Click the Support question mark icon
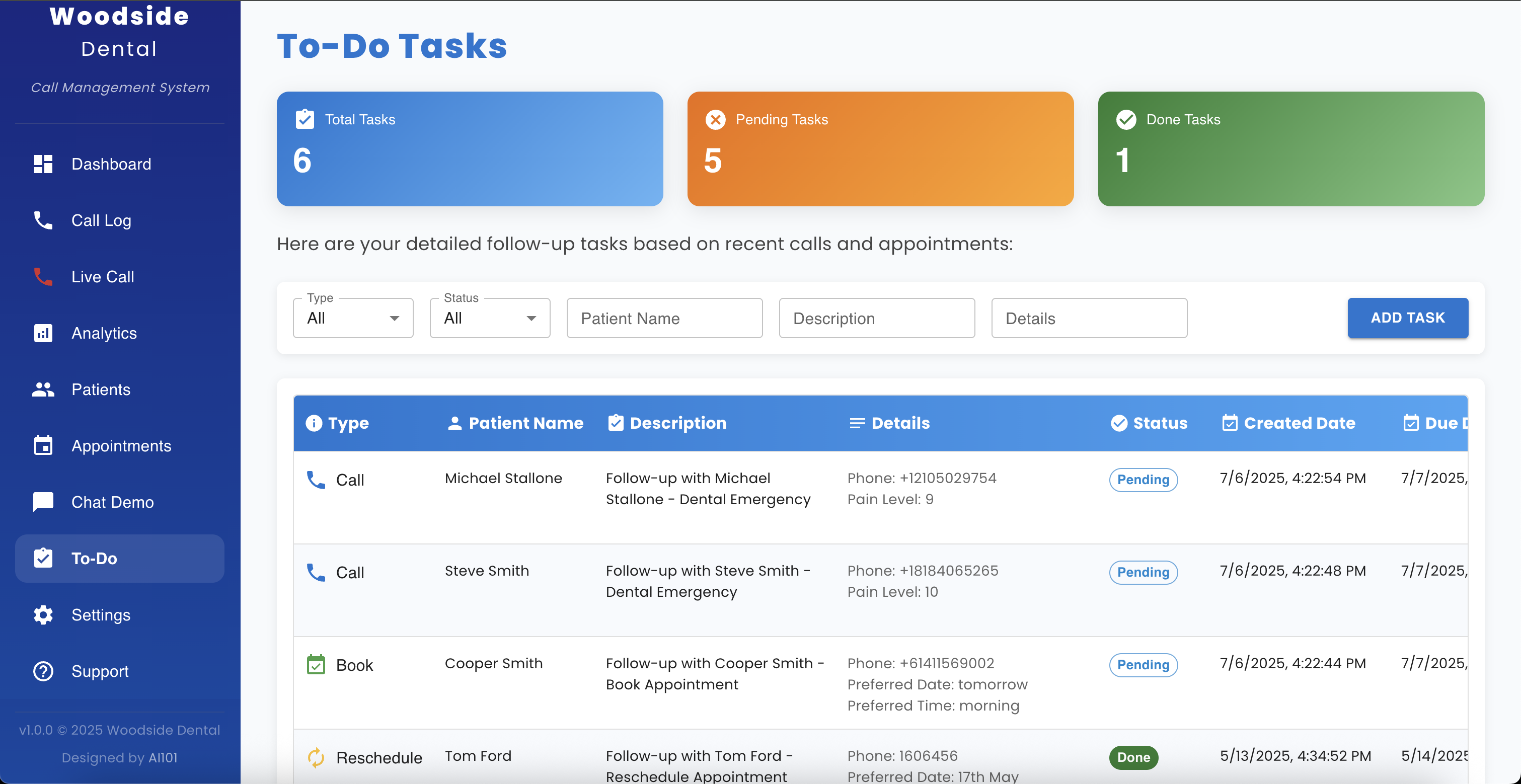 coord(43,671)
